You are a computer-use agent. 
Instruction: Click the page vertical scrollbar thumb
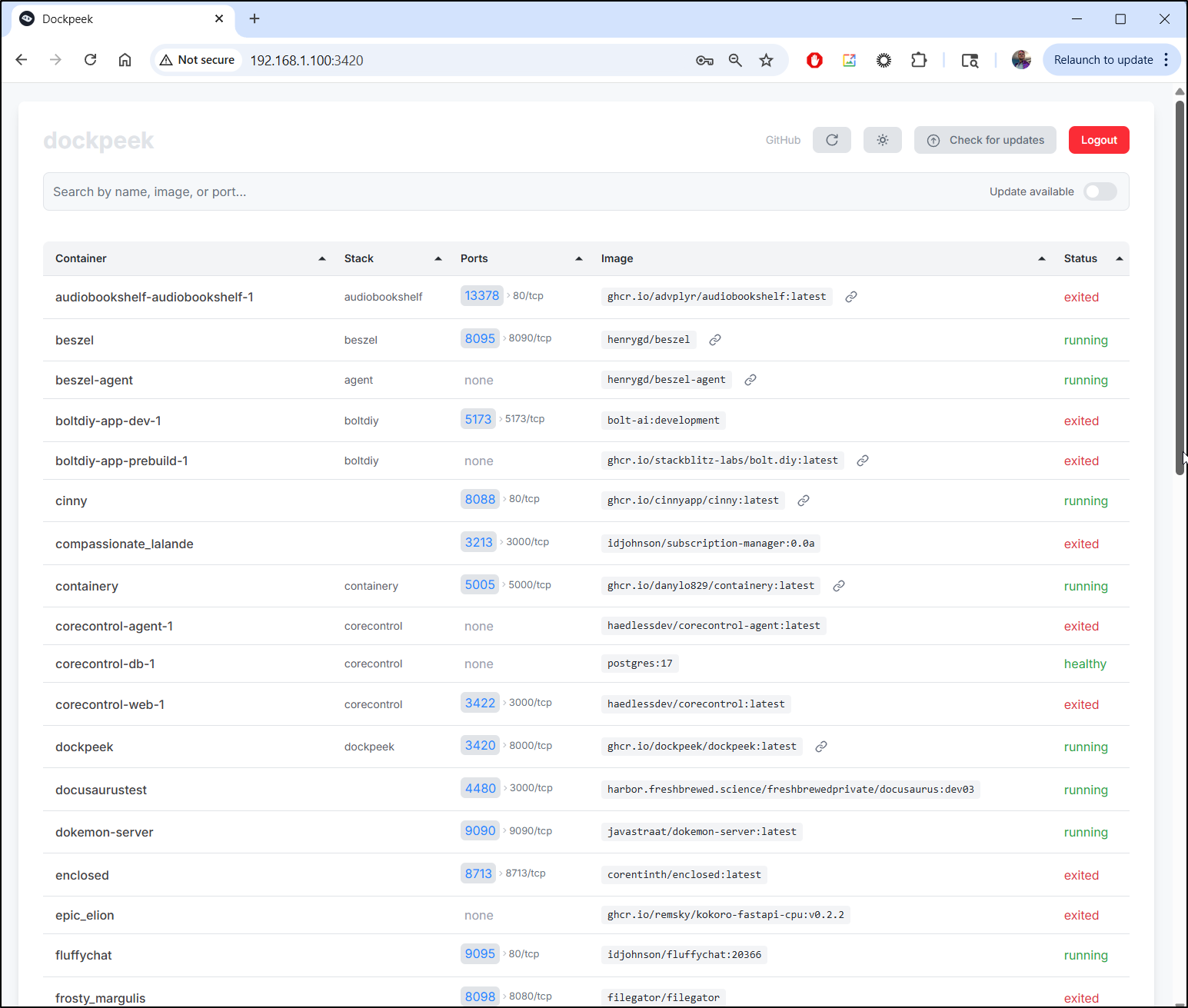click(1180, 288)
